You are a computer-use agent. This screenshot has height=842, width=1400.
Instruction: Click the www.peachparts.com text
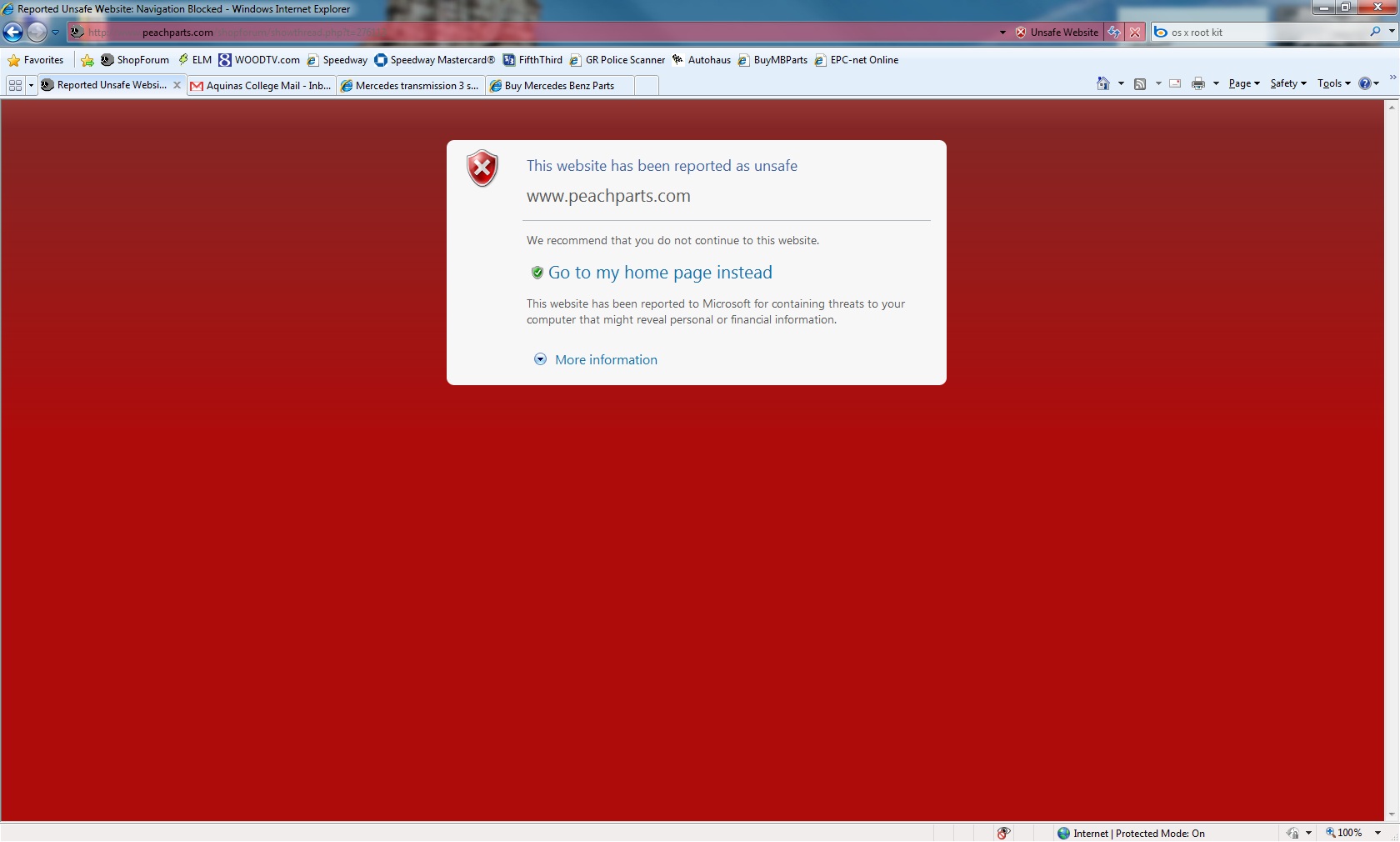[x=608, y=196]
